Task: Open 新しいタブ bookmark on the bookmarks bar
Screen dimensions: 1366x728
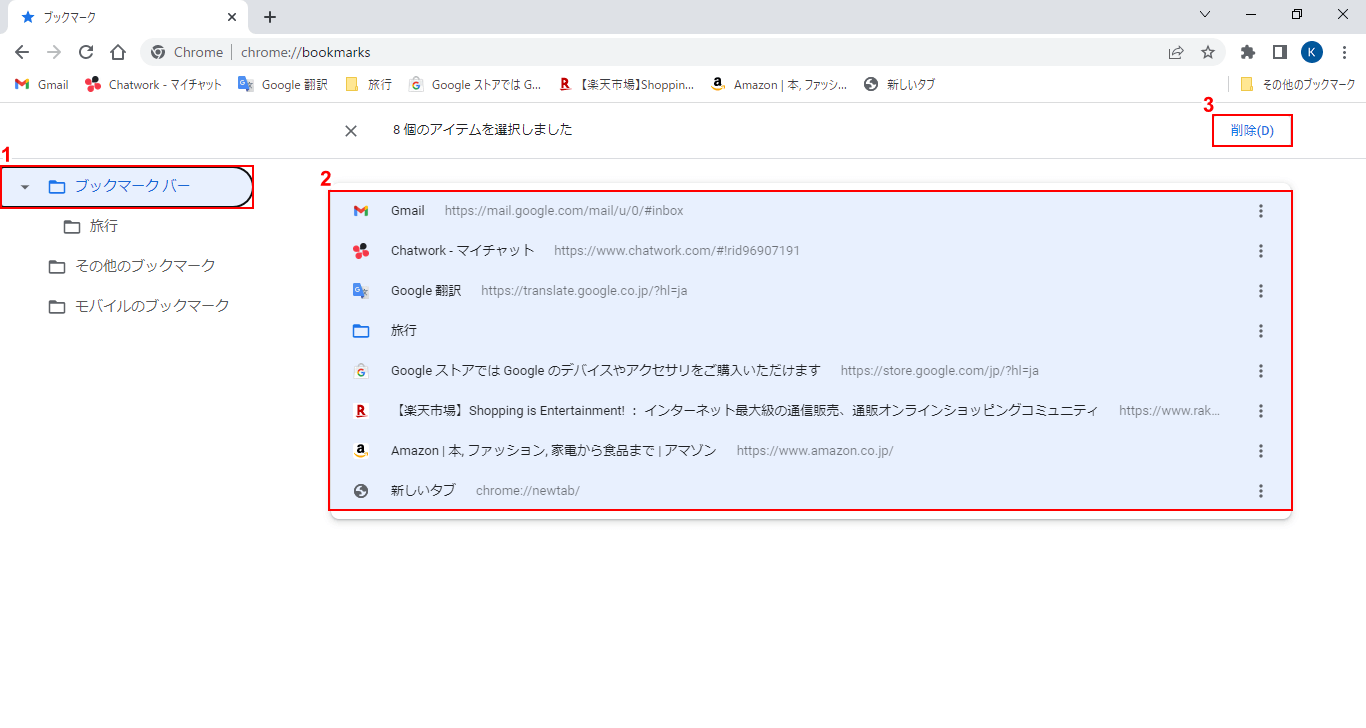Action: pos(899,85)
